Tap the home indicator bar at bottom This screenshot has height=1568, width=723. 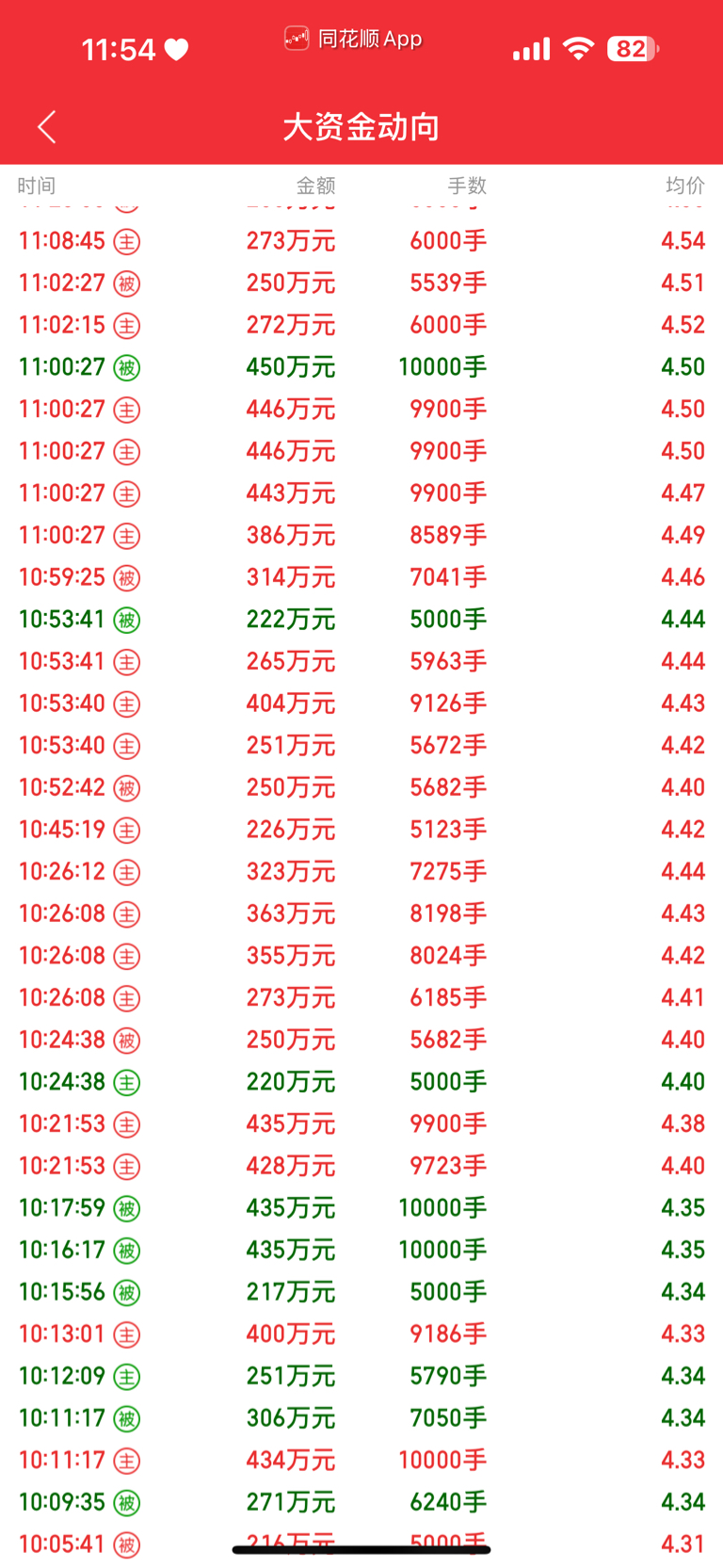pos(361,1549)
